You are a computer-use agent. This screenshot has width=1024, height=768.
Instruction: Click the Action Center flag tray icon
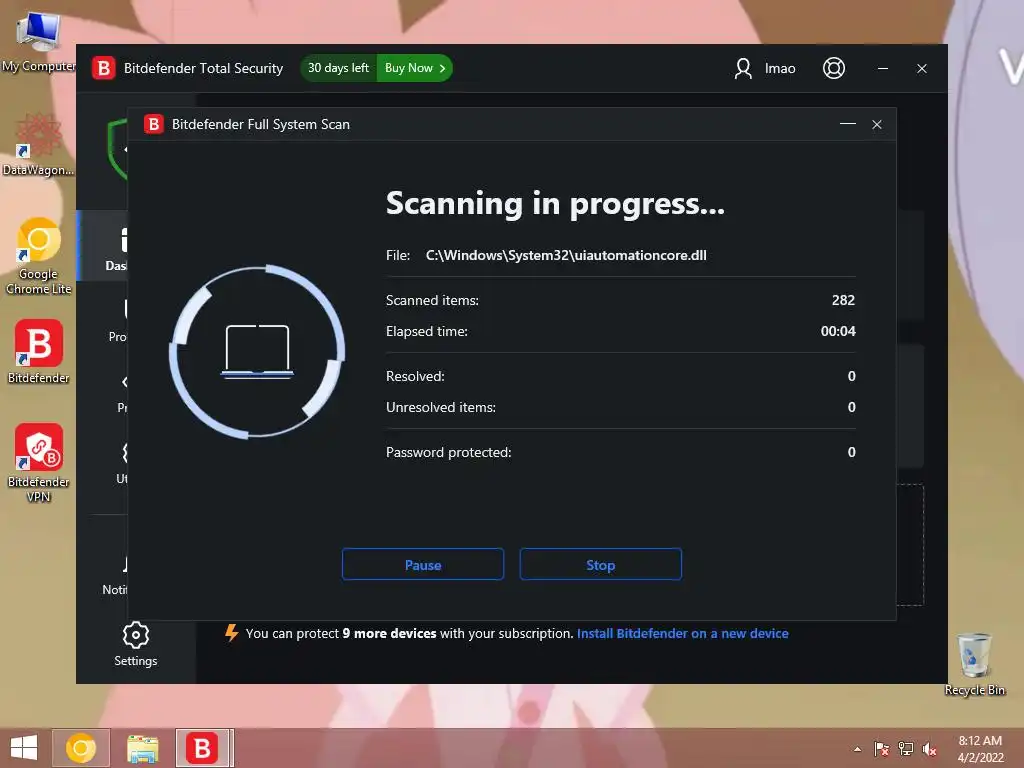881,749
